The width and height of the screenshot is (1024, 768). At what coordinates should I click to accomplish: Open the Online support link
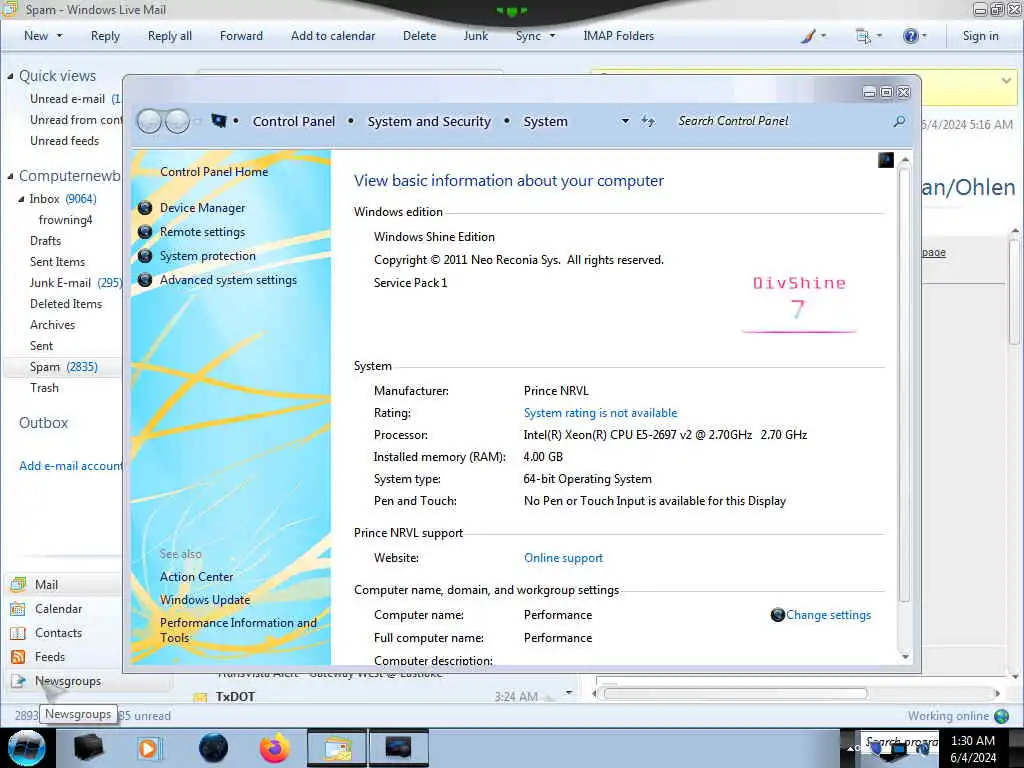(x=563, y=558)
